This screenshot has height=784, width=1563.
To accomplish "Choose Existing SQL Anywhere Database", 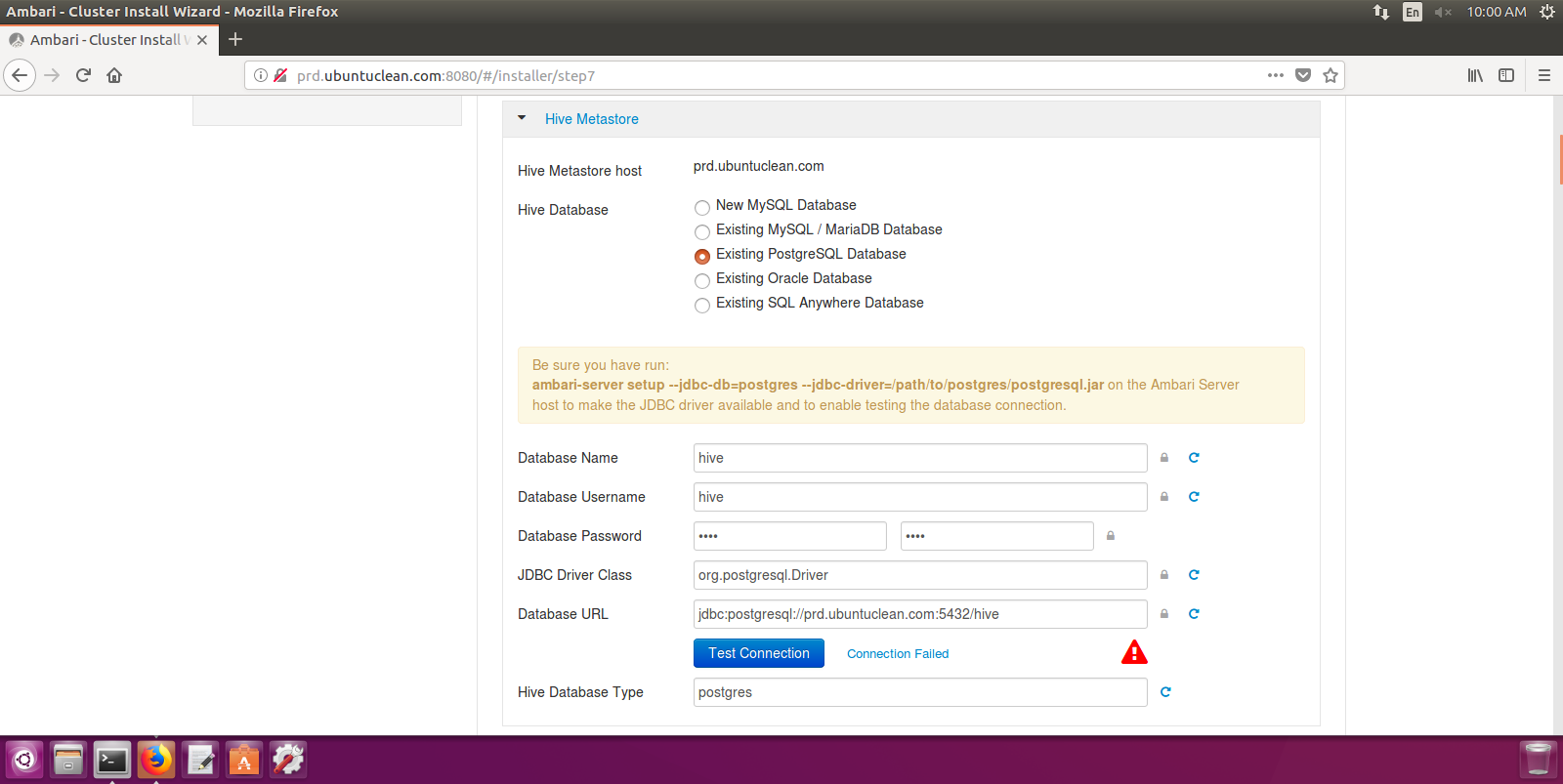I will point(701,305).
